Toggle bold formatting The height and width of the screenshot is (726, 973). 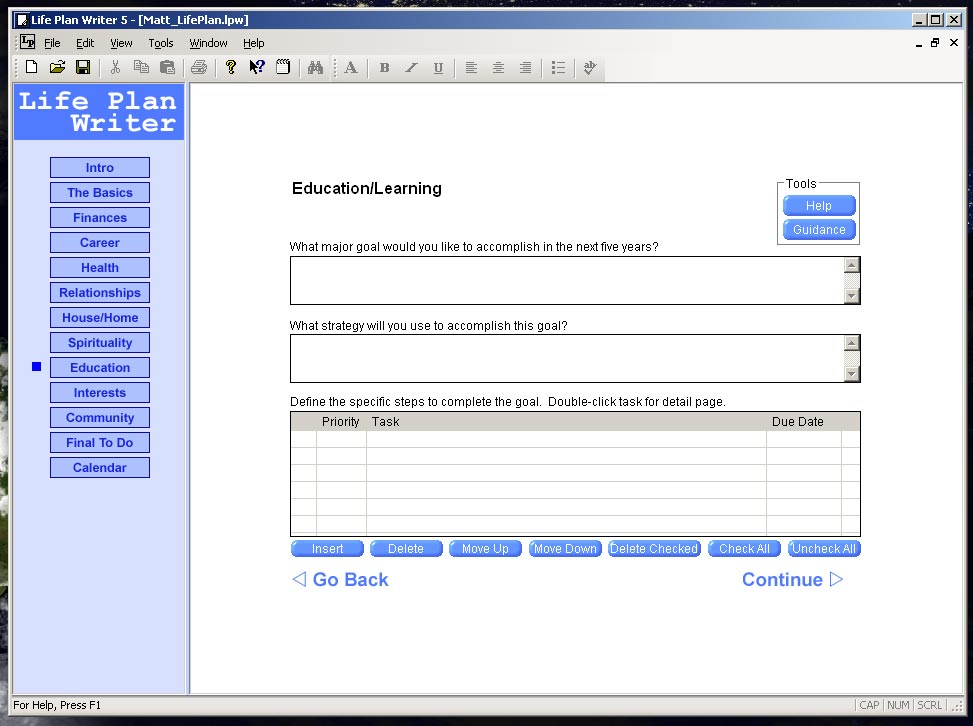(384, 67)
